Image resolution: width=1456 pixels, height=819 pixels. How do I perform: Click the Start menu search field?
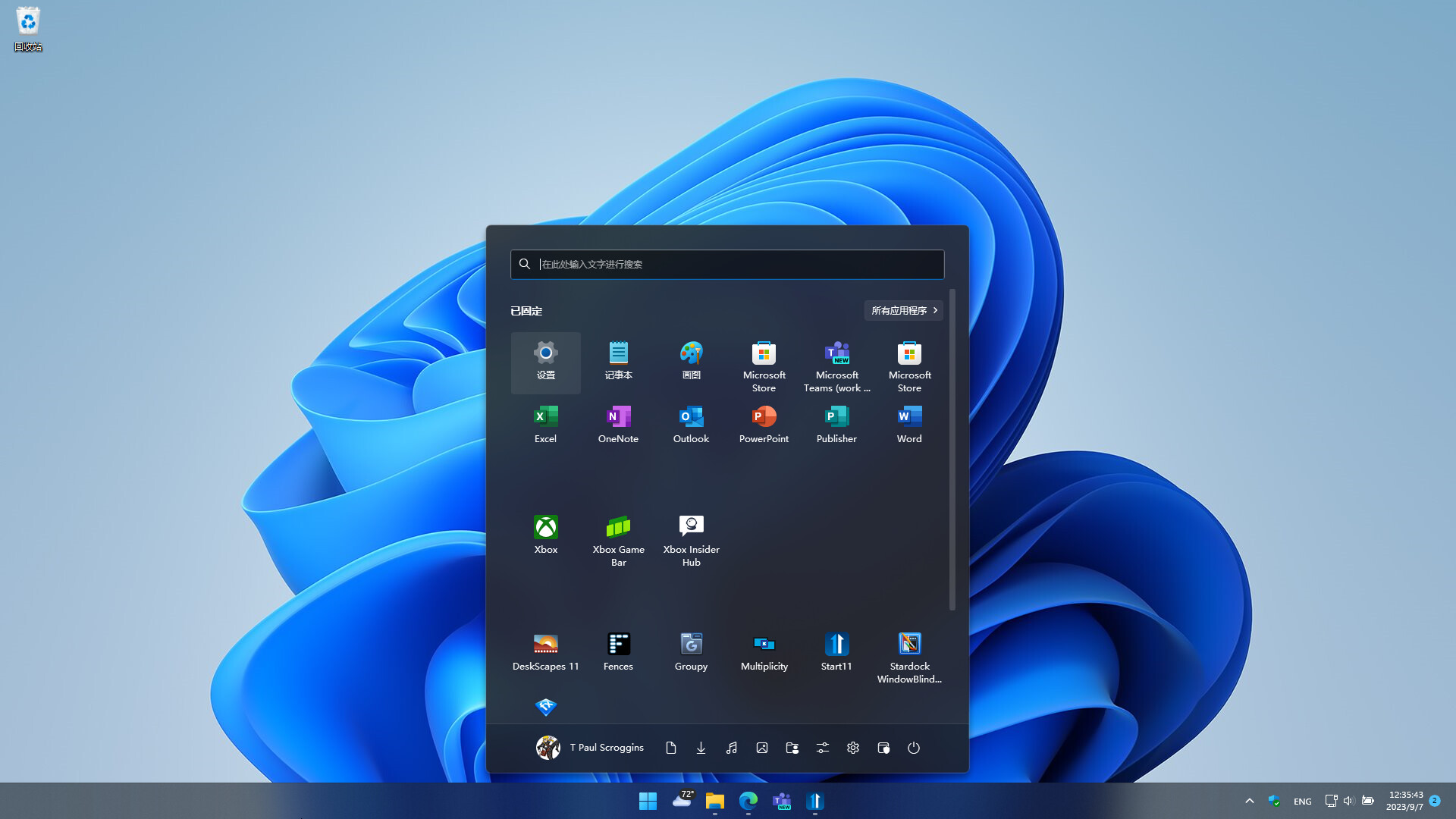click(x=726, y=264)
